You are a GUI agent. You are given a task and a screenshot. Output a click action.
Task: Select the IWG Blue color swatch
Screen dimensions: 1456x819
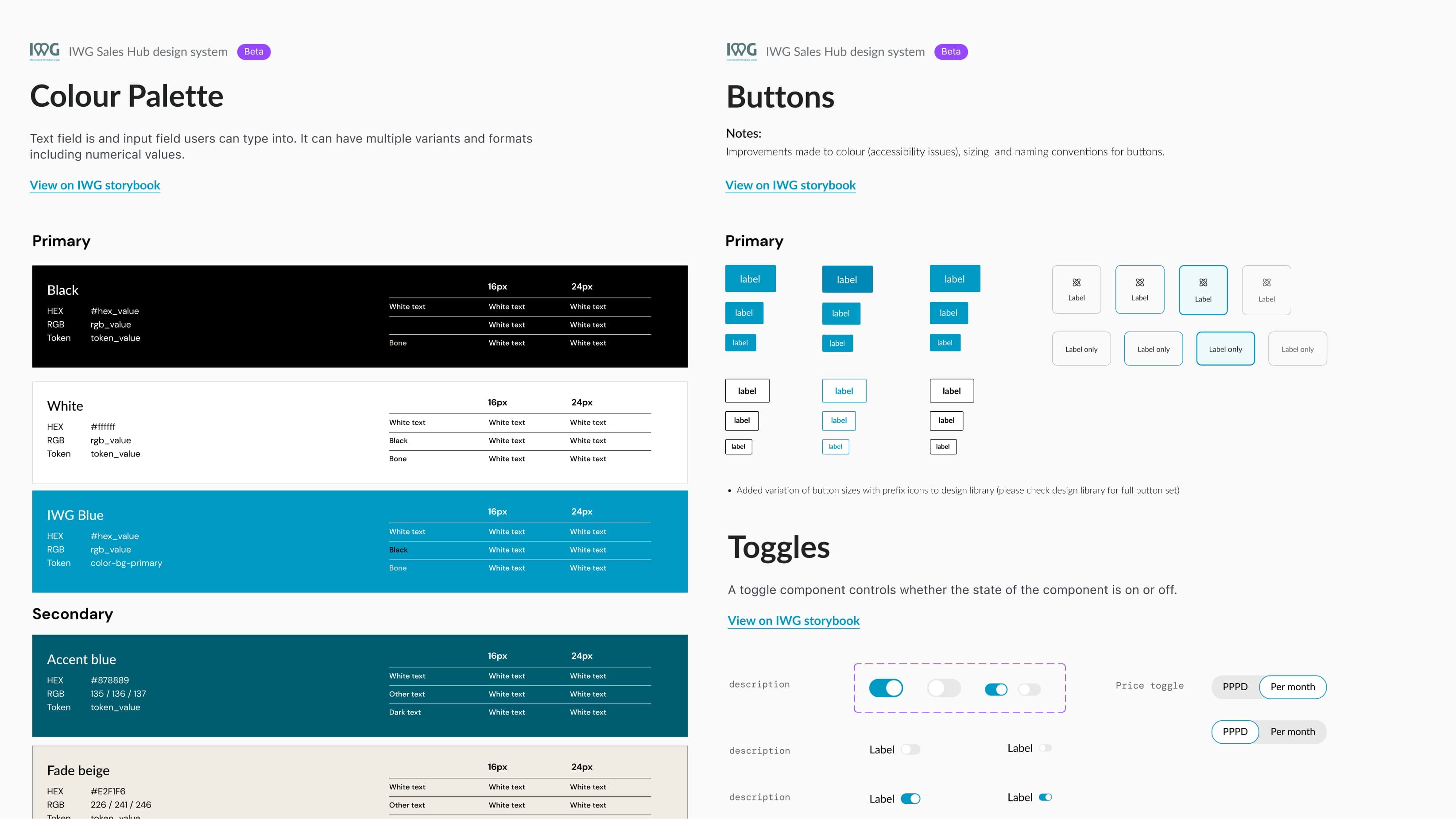coord(360,541)
